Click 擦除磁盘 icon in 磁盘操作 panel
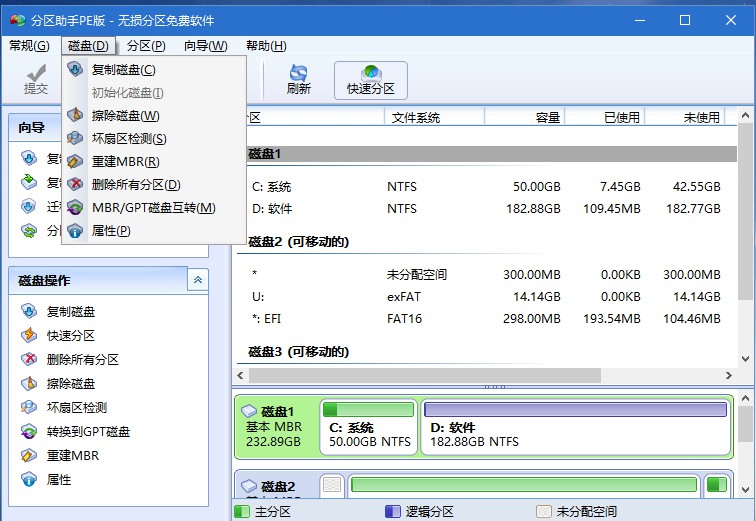 coord(29,383)
